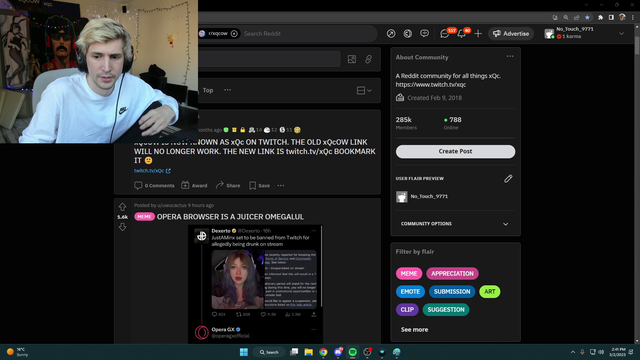Filter by SUGGESTION flair
Image resolution: width=640 pixels, height=360 pixels.
tap(446, 309)
